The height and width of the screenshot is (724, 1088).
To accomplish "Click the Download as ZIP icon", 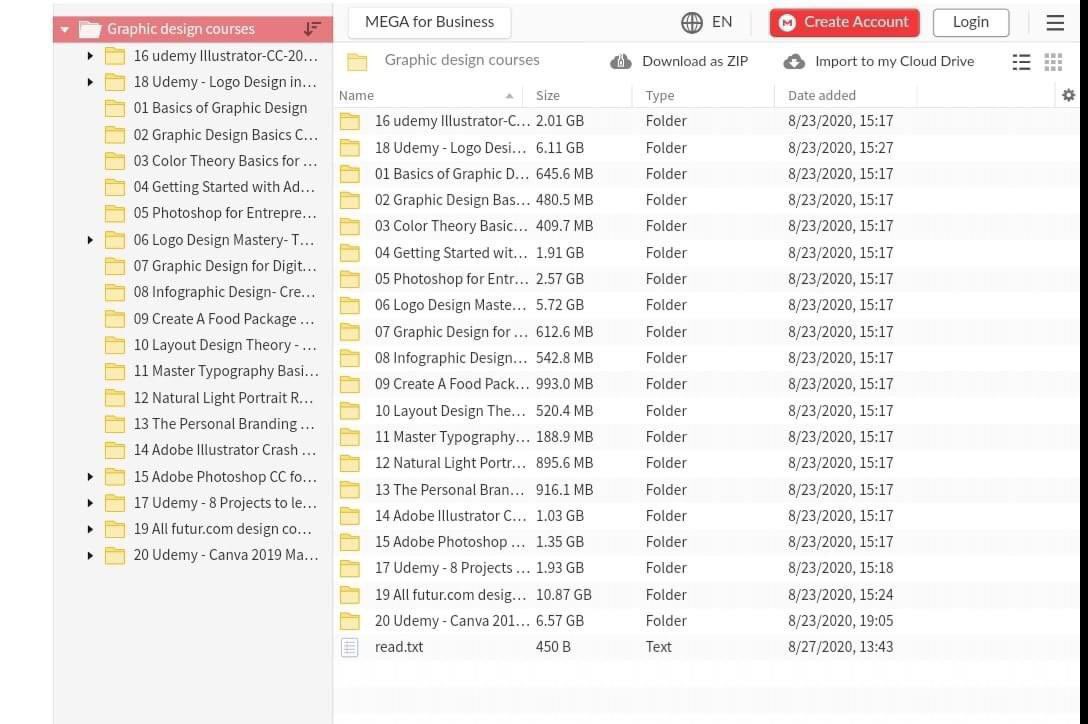I will (x=620, y=62).
